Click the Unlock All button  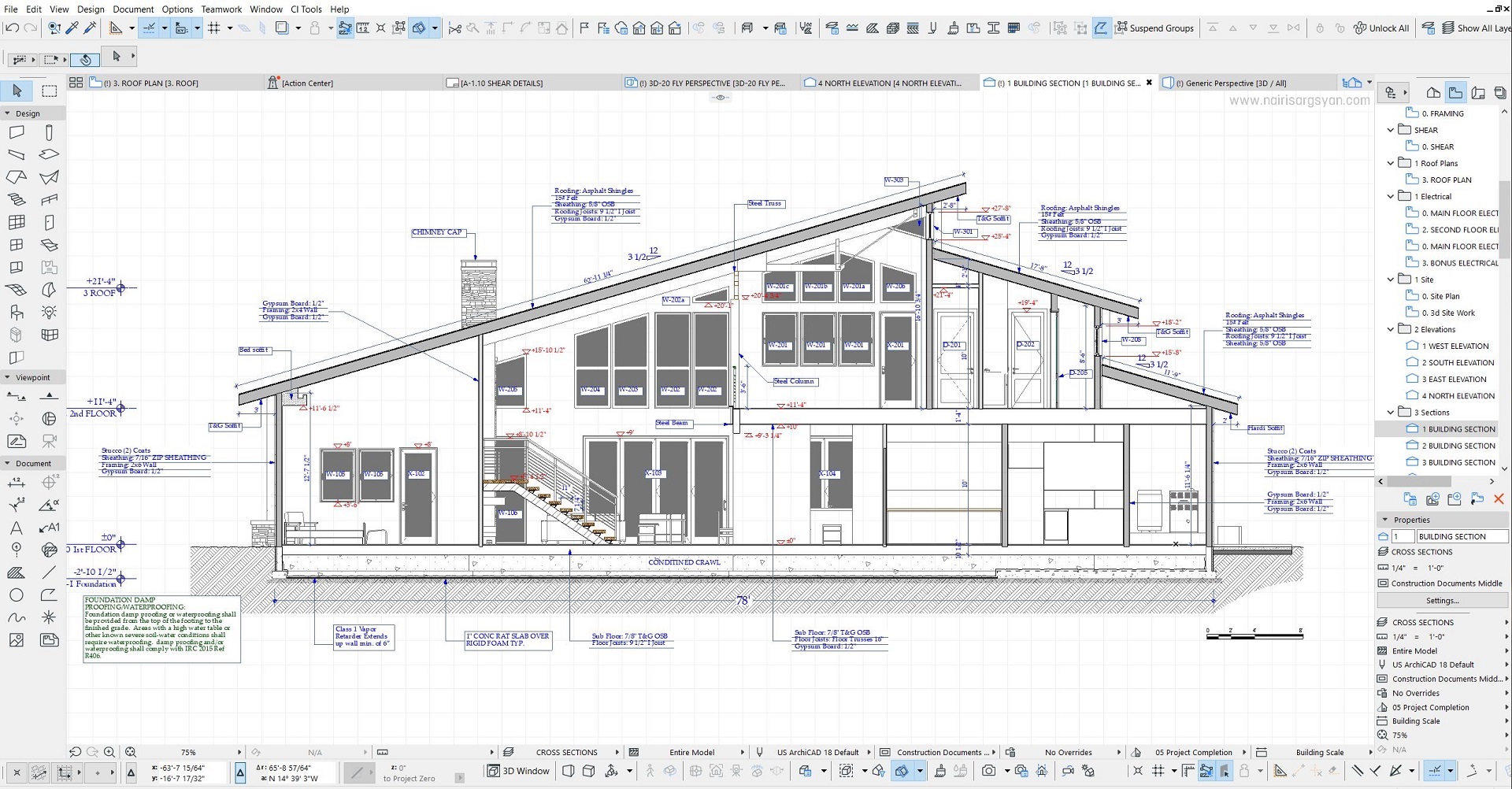pos(1381,28)
